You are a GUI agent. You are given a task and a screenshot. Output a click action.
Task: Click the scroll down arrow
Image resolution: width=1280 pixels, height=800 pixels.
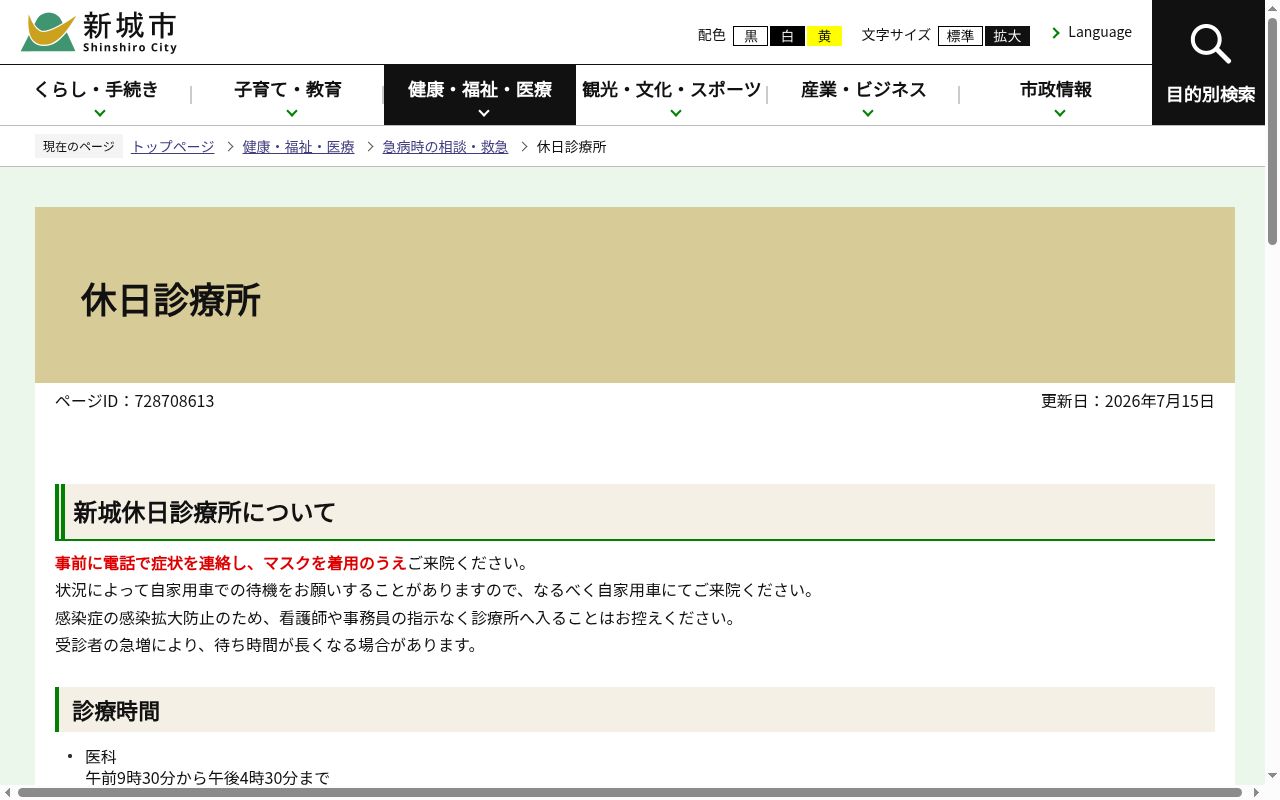coord(1273,776)
